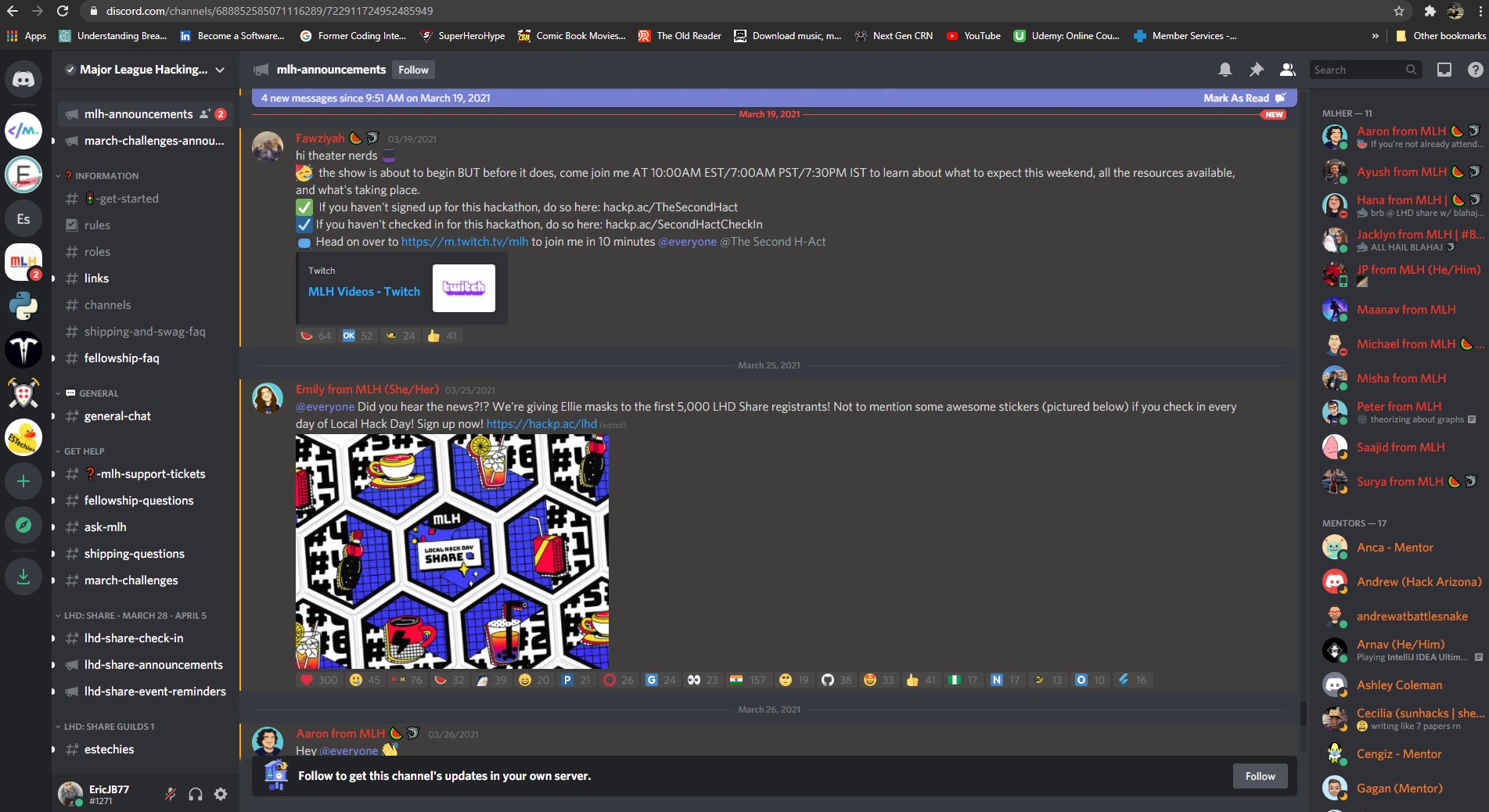Open Major League Hacking server dropdown
The image size is (1489, 812).
coord(145,70)
